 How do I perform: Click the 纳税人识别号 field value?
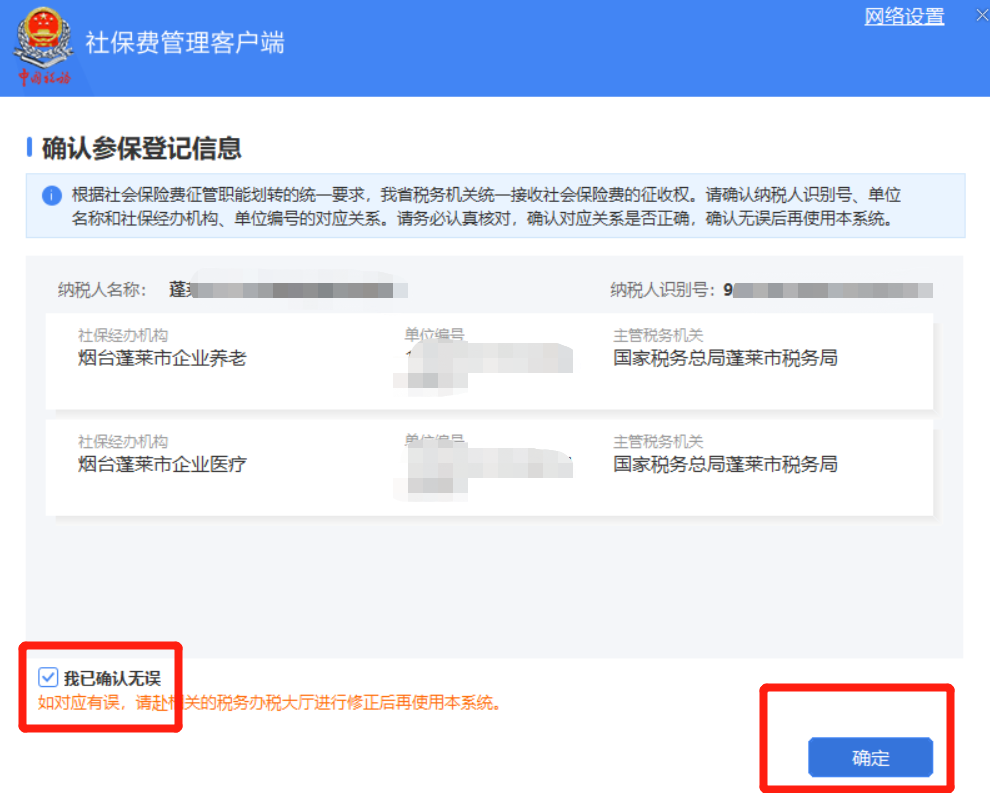(828, 290)
